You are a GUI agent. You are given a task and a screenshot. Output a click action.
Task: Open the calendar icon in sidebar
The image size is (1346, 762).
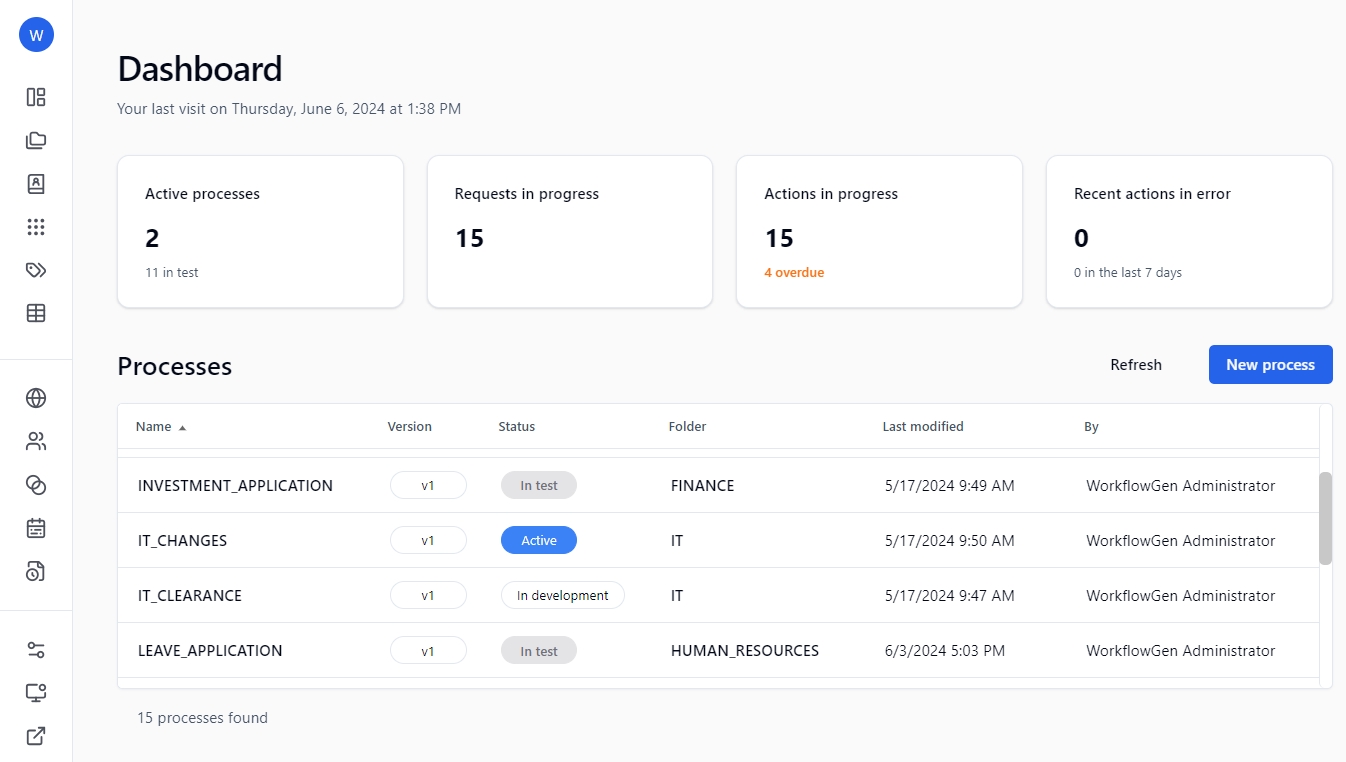click(x=36, y=528)
